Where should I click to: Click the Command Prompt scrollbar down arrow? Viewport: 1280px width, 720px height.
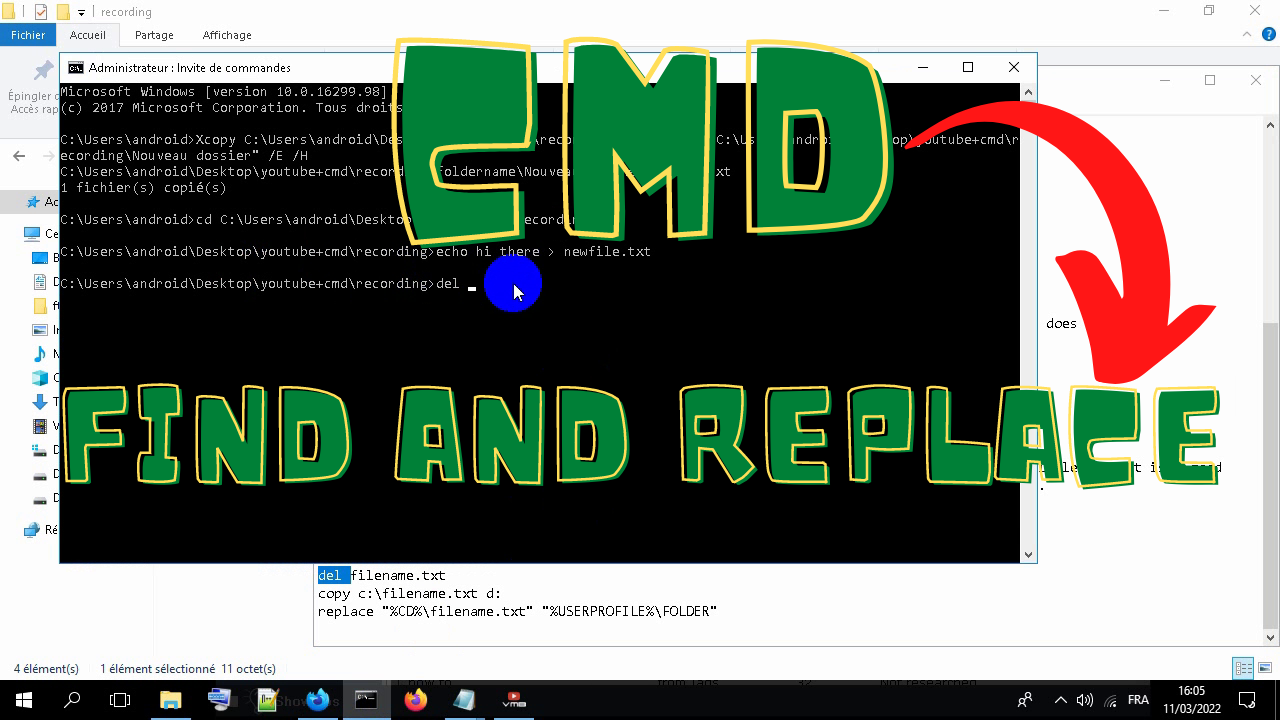pyautogui.click(x=1028, y=553)
